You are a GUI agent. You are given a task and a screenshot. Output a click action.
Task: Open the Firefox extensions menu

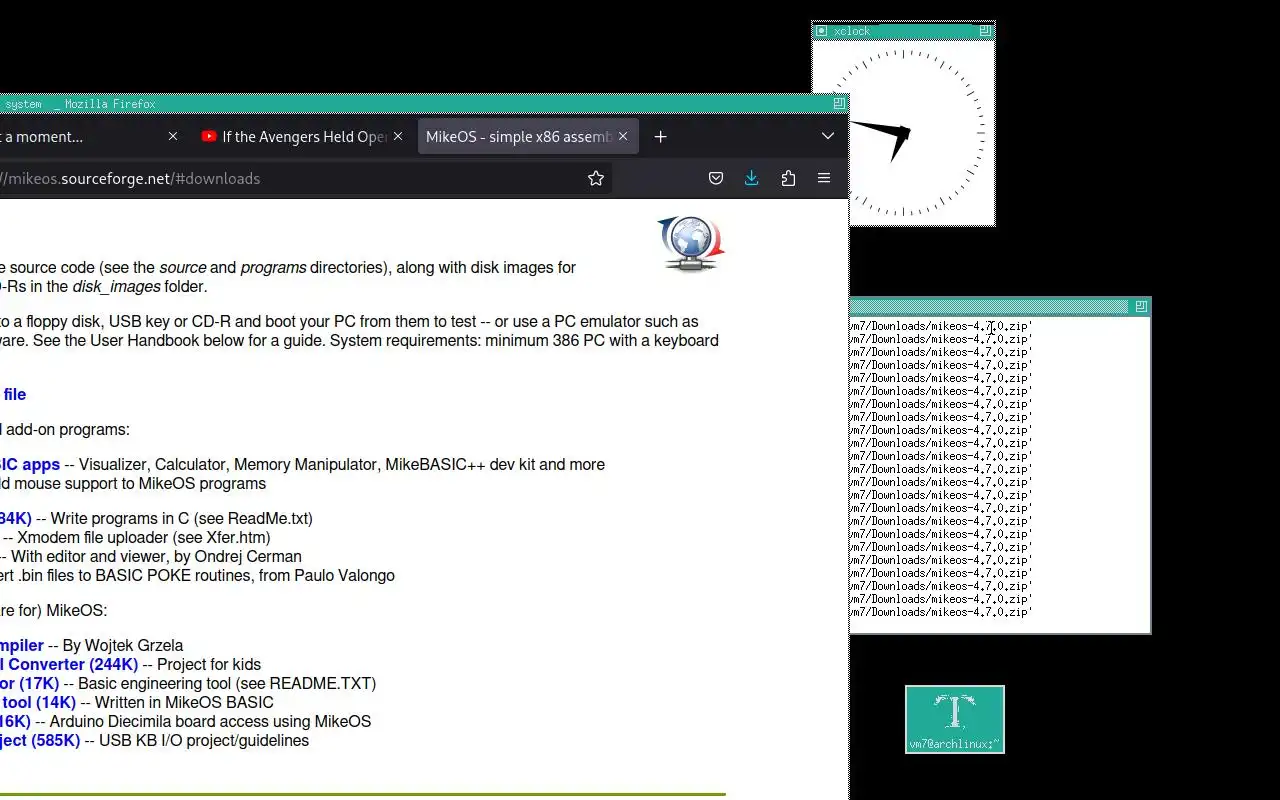(788, 178)
